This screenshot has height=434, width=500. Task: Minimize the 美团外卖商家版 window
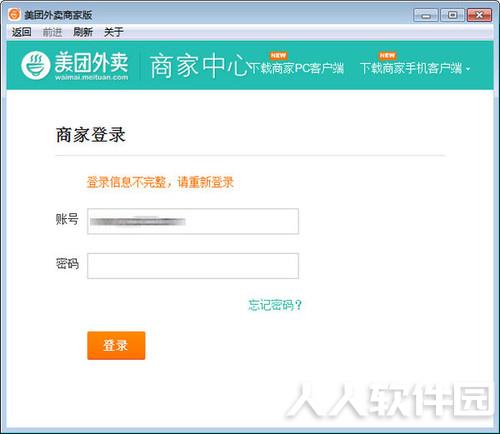tap(426, 15)
